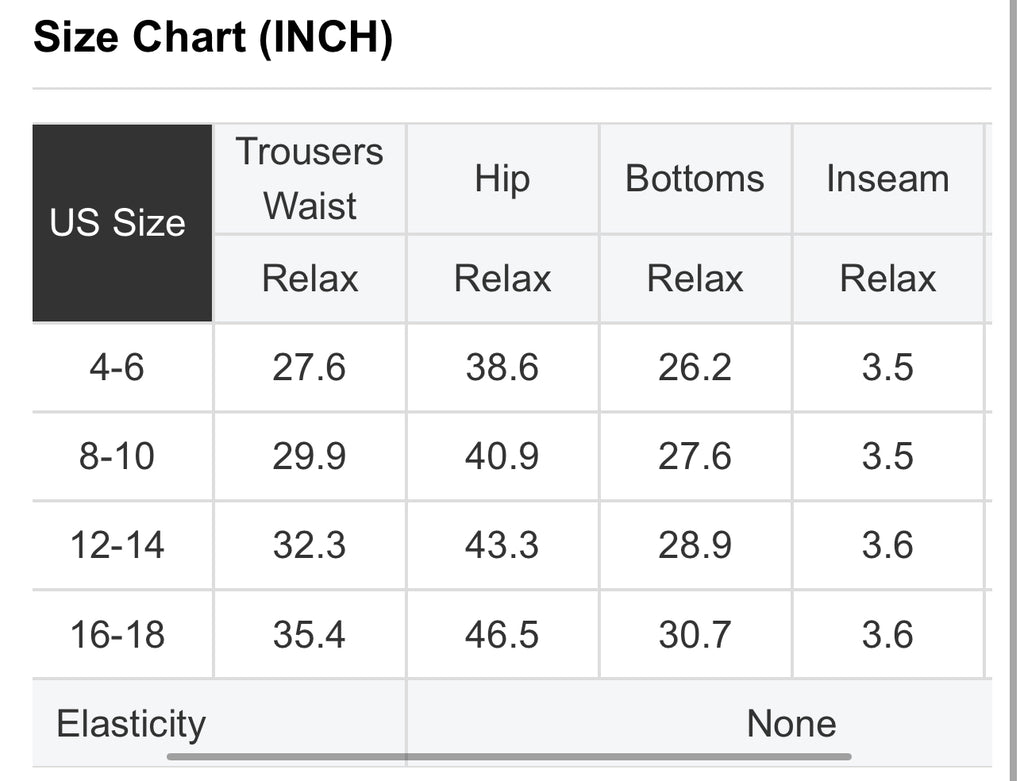Viewport: 1024px width, 781px height.
Task: Click the horizontal scrollbar under the table
Action: pyautogui.click(x=509, y=757)
